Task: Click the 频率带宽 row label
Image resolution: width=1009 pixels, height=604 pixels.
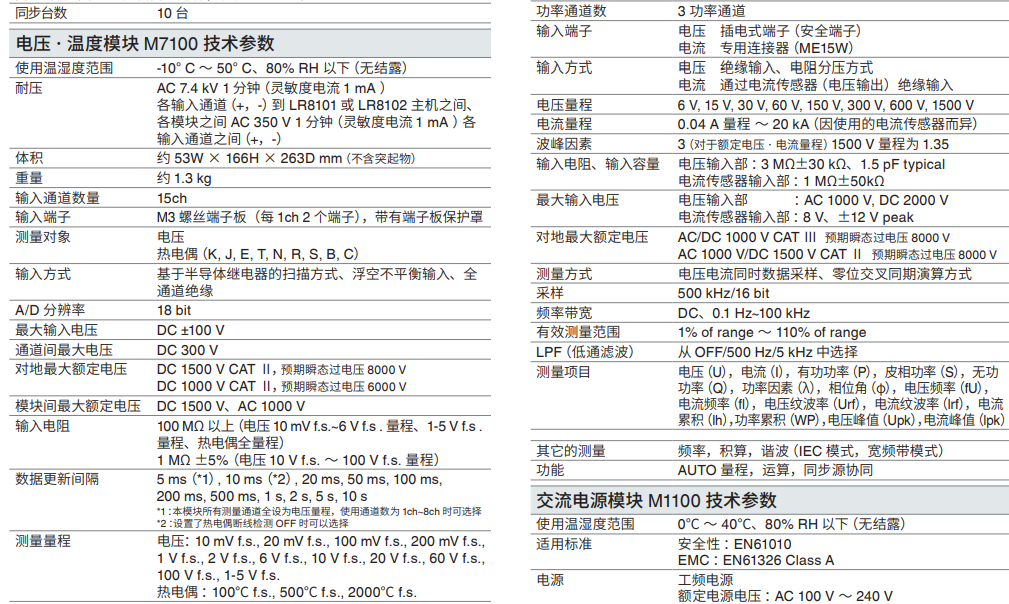Action: point(564,313)
